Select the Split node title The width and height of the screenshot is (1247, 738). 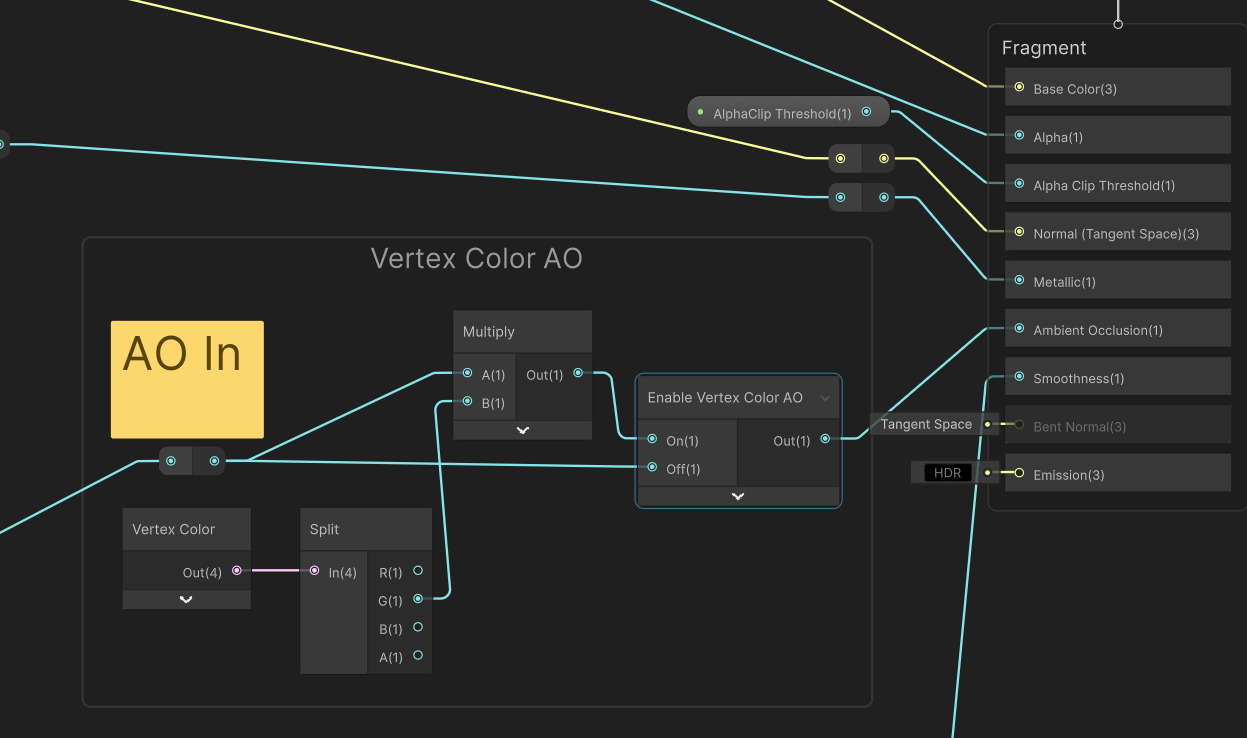(324, 529)
